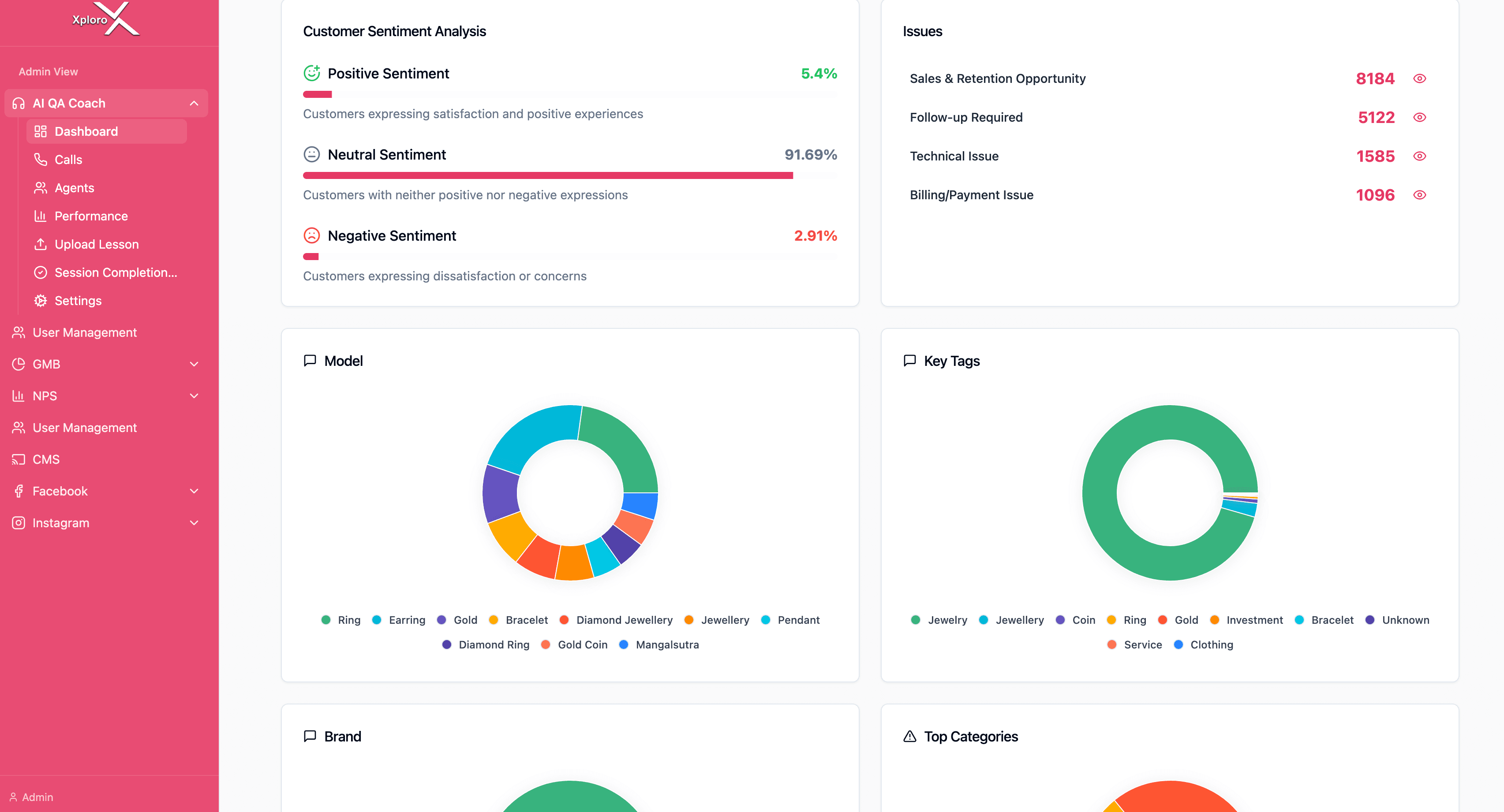
Task: Open the Session Completion menu entry
Action: (116, 272)
